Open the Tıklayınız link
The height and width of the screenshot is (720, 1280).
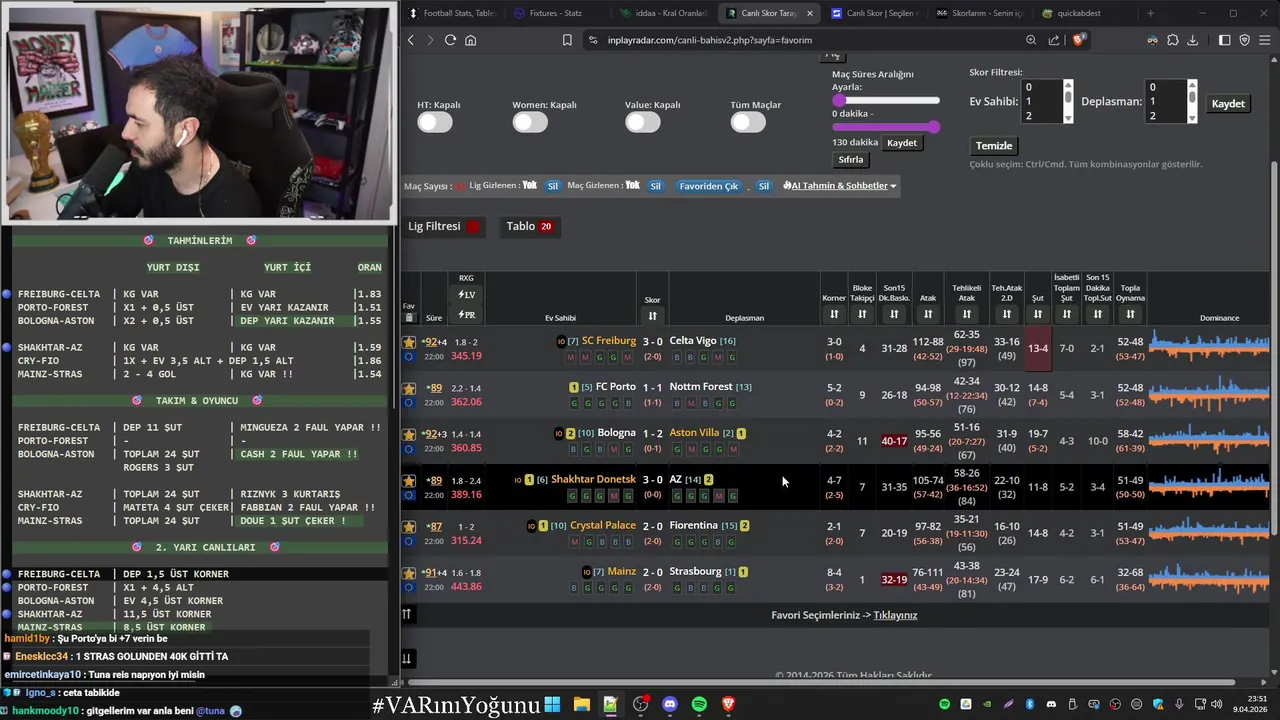tap(895, 615)
